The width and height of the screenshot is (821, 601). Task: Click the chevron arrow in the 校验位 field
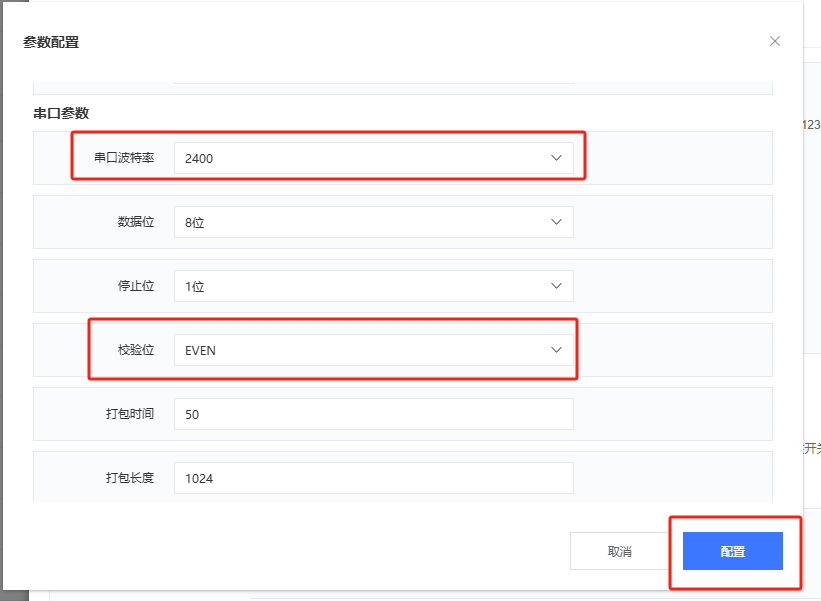coord(557,350)
